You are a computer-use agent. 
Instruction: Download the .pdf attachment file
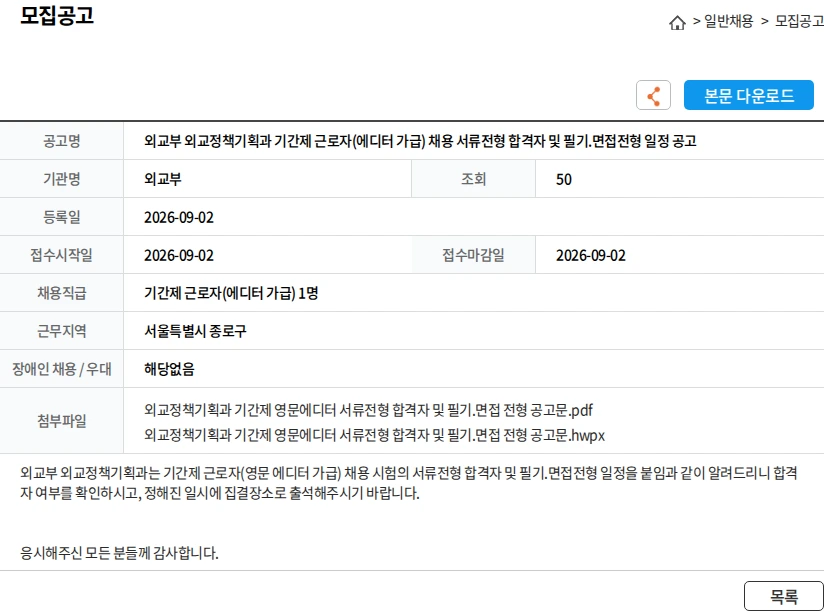tap(368, 410)
